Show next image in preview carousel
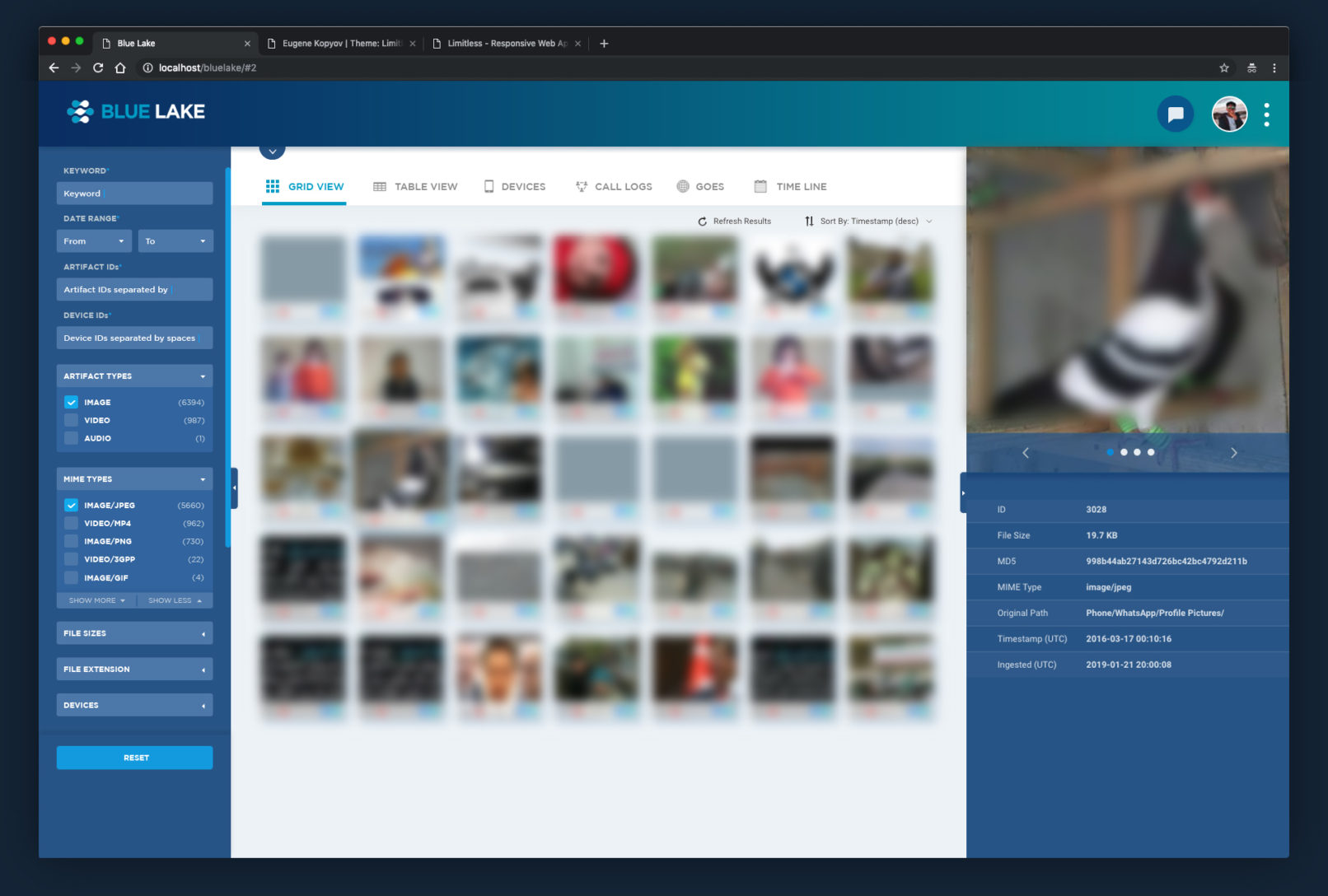This screenshot has width=1328, height=896. tap(1233, 453)
